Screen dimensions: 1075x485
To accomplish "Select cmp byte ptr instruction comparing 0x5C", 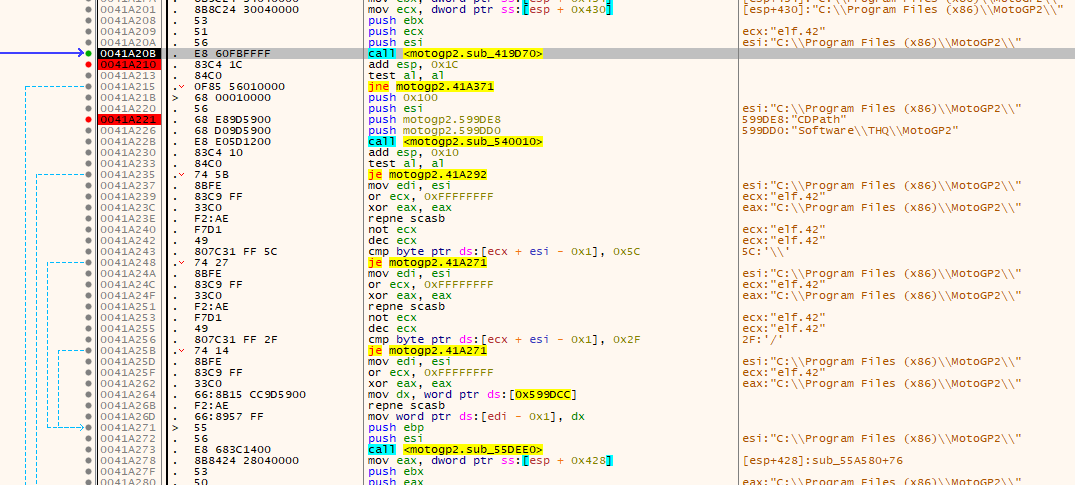I will (505, 251).
